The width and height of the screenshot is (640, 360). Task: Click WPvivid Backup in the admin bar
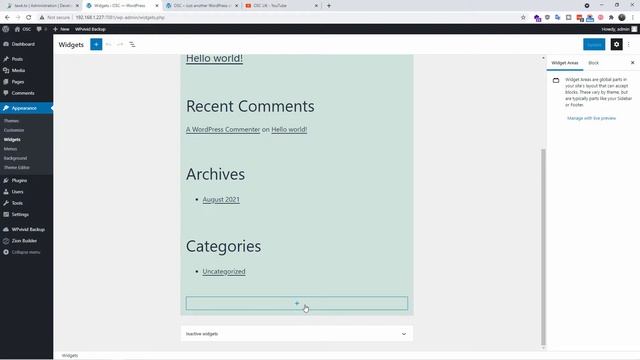point(90,29)
